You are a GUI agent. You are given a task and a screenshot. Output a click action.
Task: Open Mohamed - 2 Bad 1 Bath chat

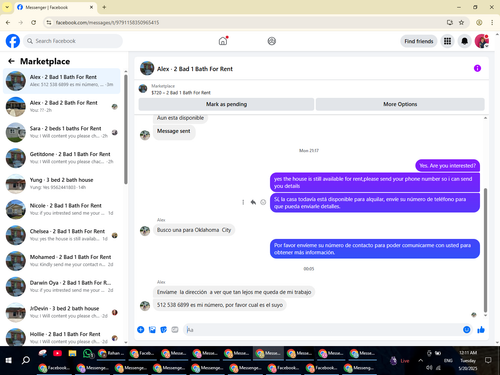click(62, 260)
